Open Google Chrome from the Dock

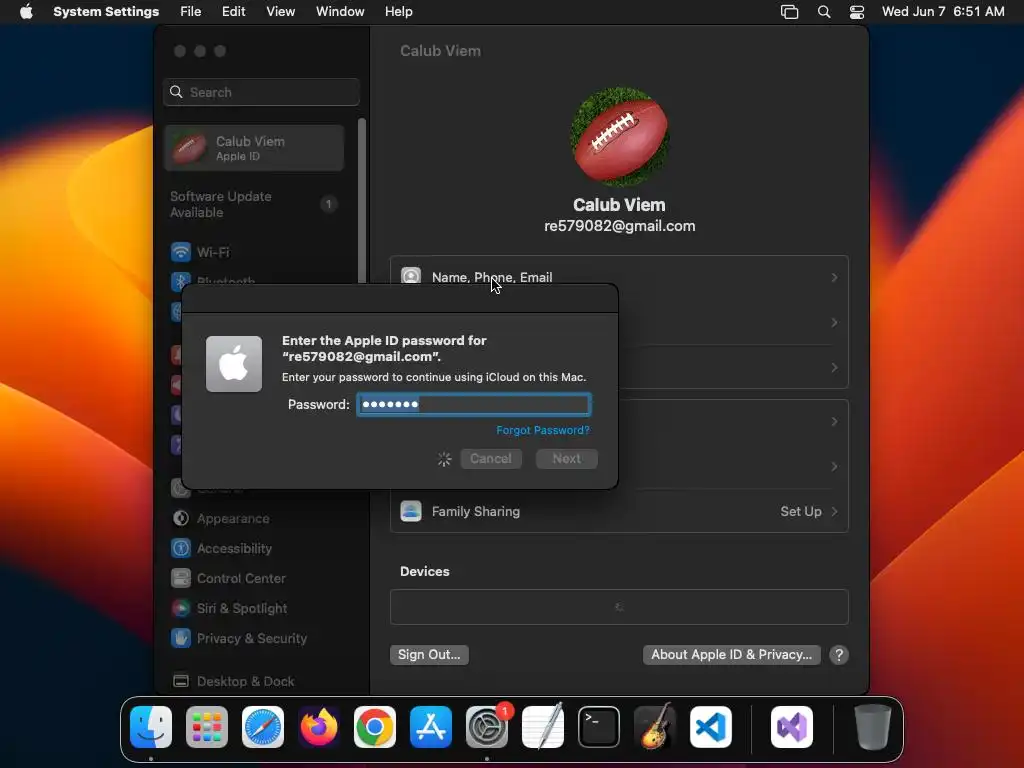pos(375,727)
